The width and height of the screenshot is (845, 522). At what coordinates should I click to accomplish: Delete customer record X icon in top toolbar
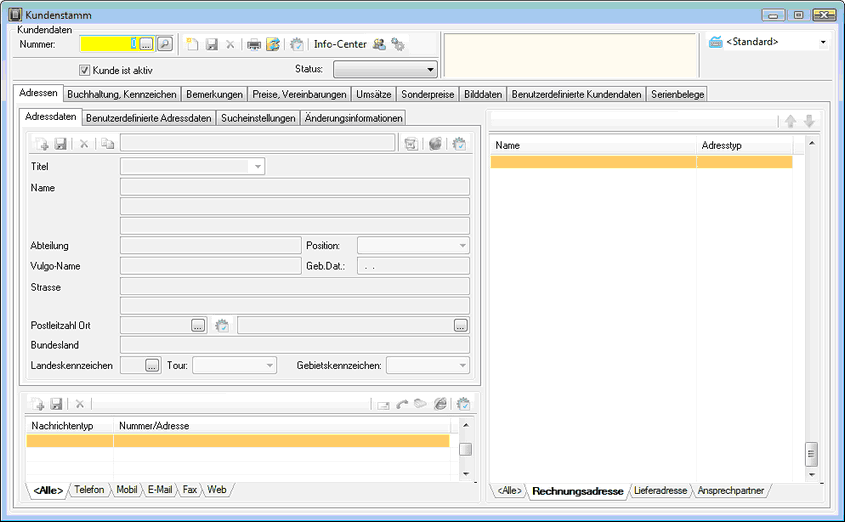pyautogui.click(x=230, y=45)
